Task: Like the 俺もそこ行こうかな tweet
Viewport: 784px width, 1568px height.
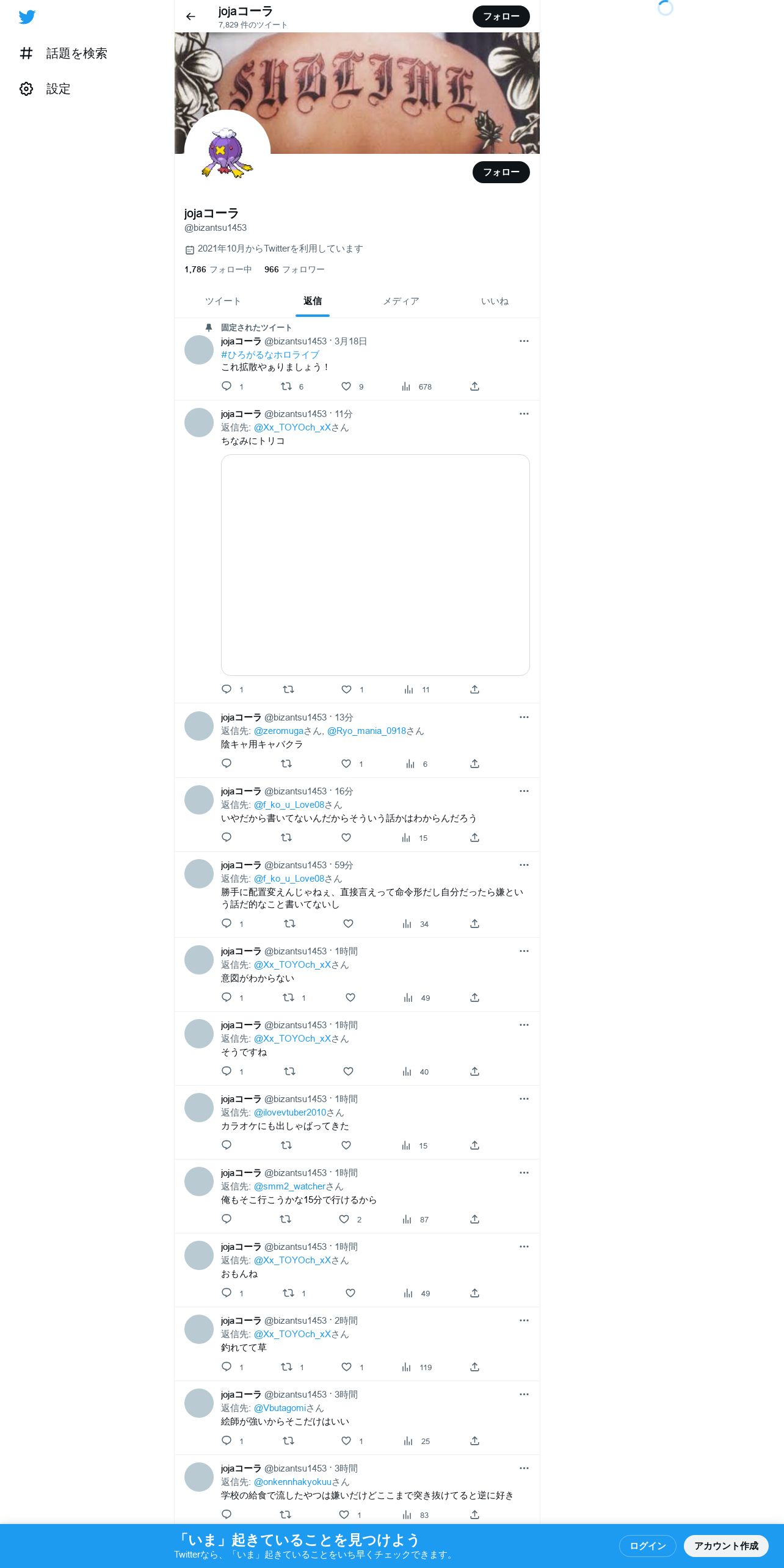Action: coord(344,1219)
